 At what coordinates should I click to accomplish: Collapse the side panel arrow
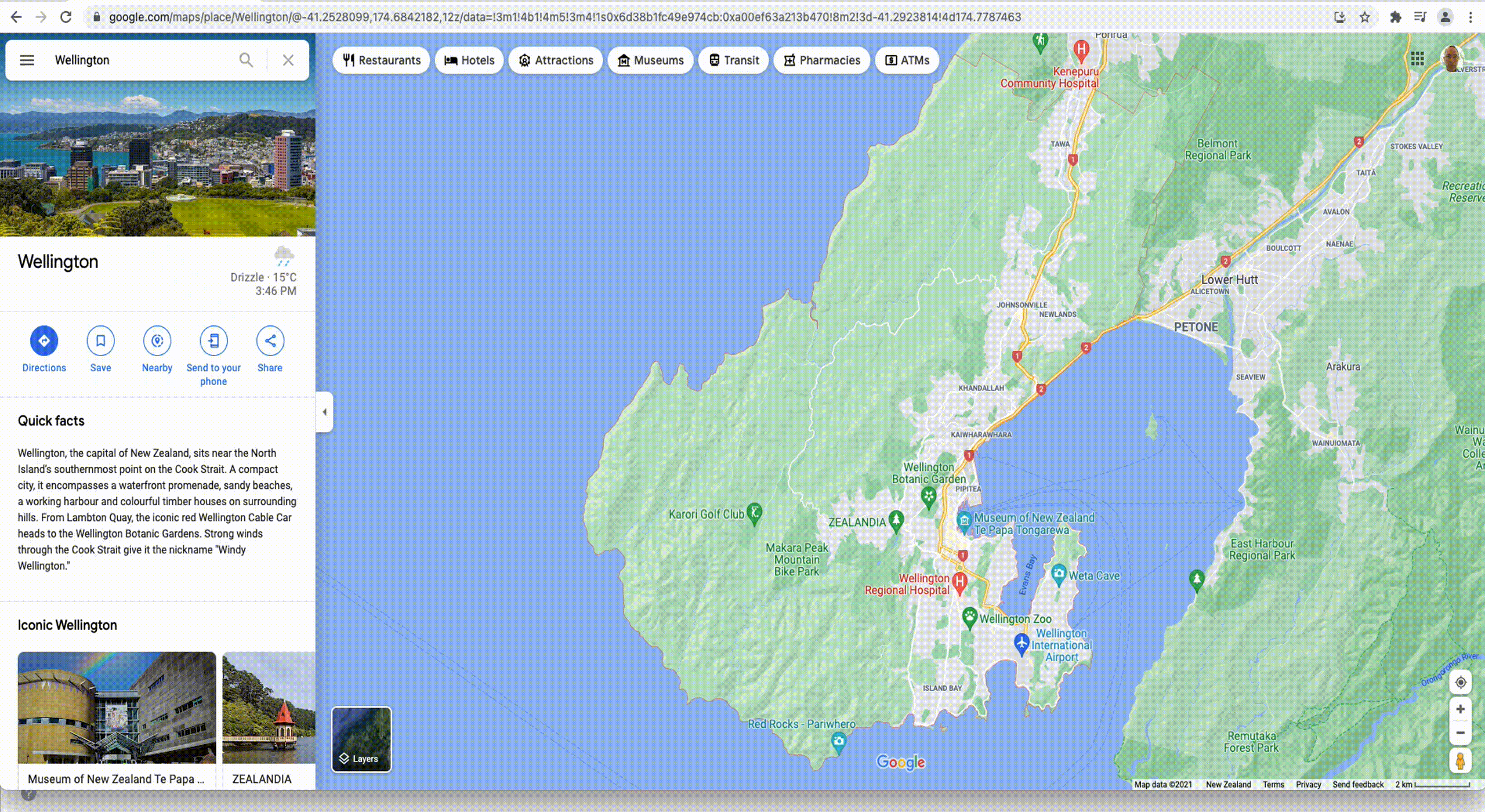pos(324,412)
